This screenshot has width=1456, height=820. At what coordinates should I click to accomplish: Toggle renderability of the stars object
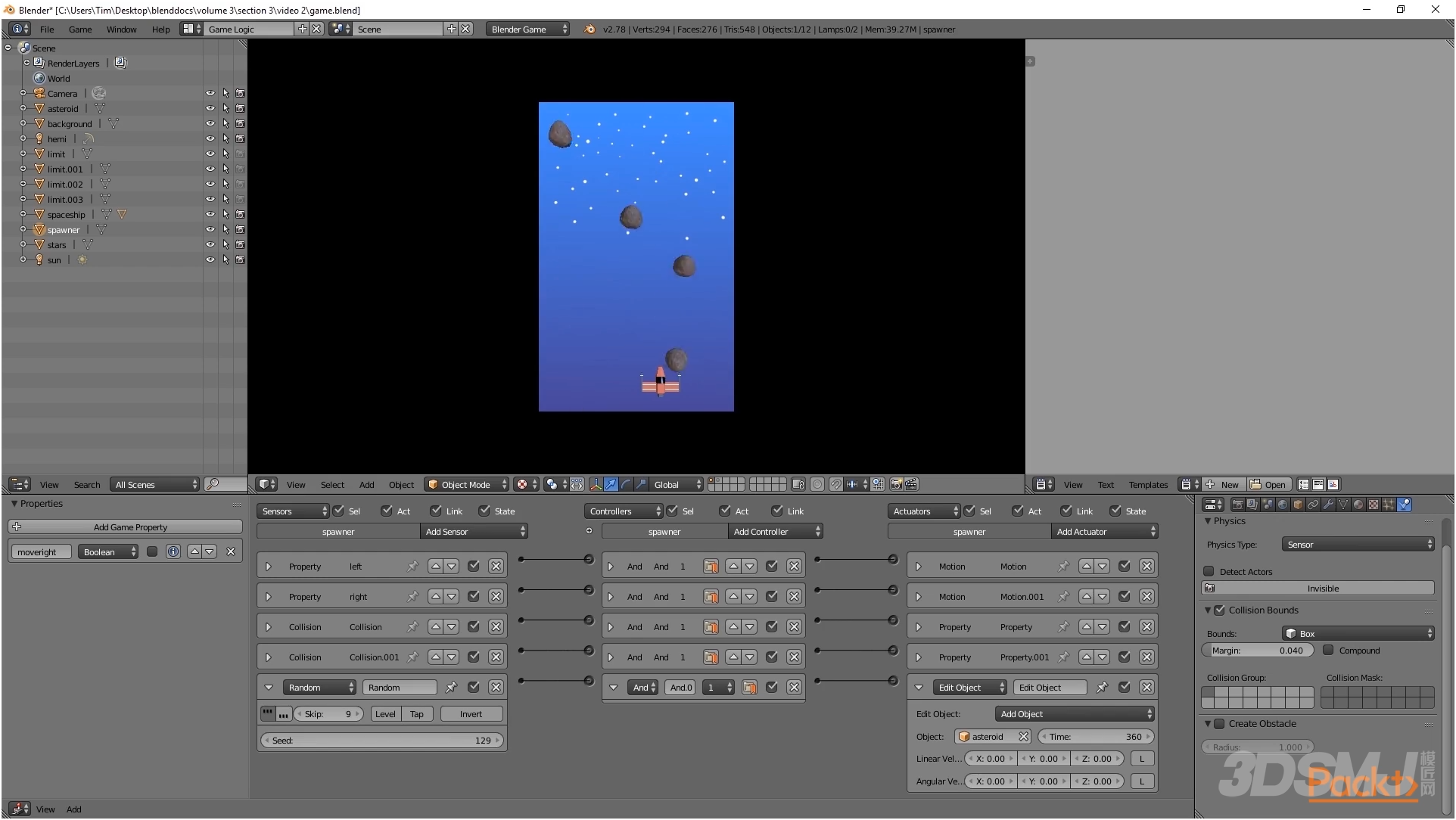(240, 245)
